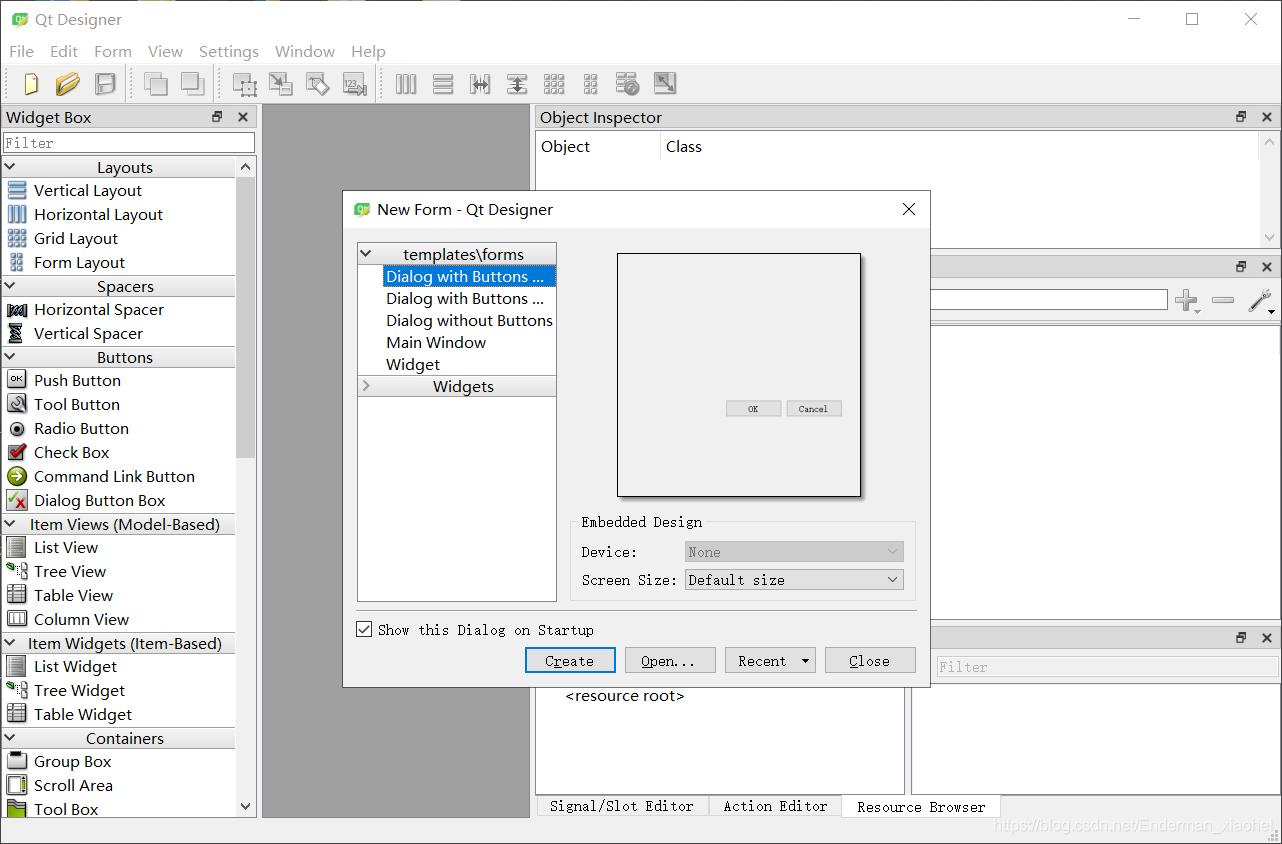The image size is (1282, 844).
Task: Collapse the Spacers category
Action: coord(11,286)
